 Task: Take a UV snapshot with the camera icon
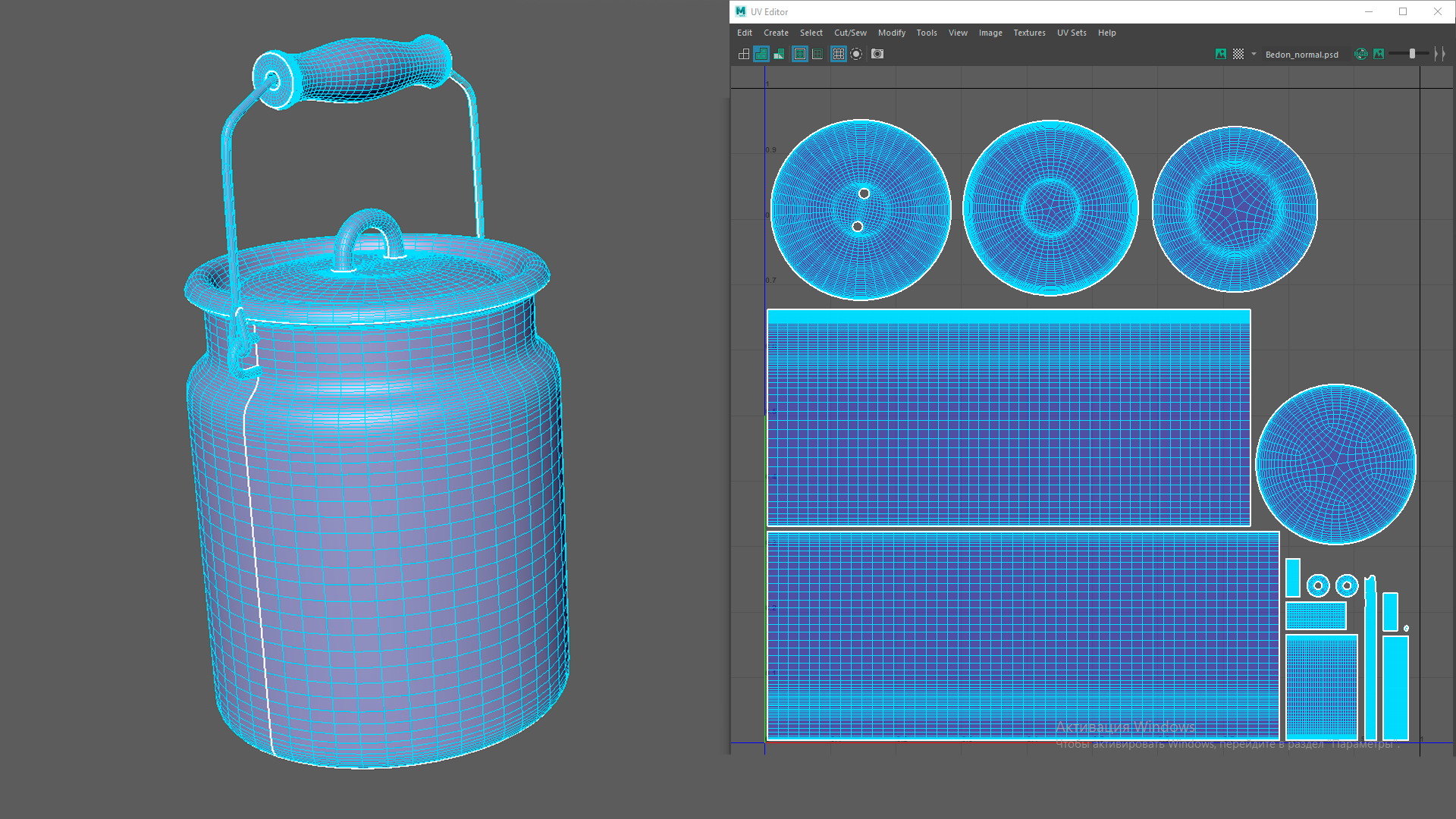point(877,54)
